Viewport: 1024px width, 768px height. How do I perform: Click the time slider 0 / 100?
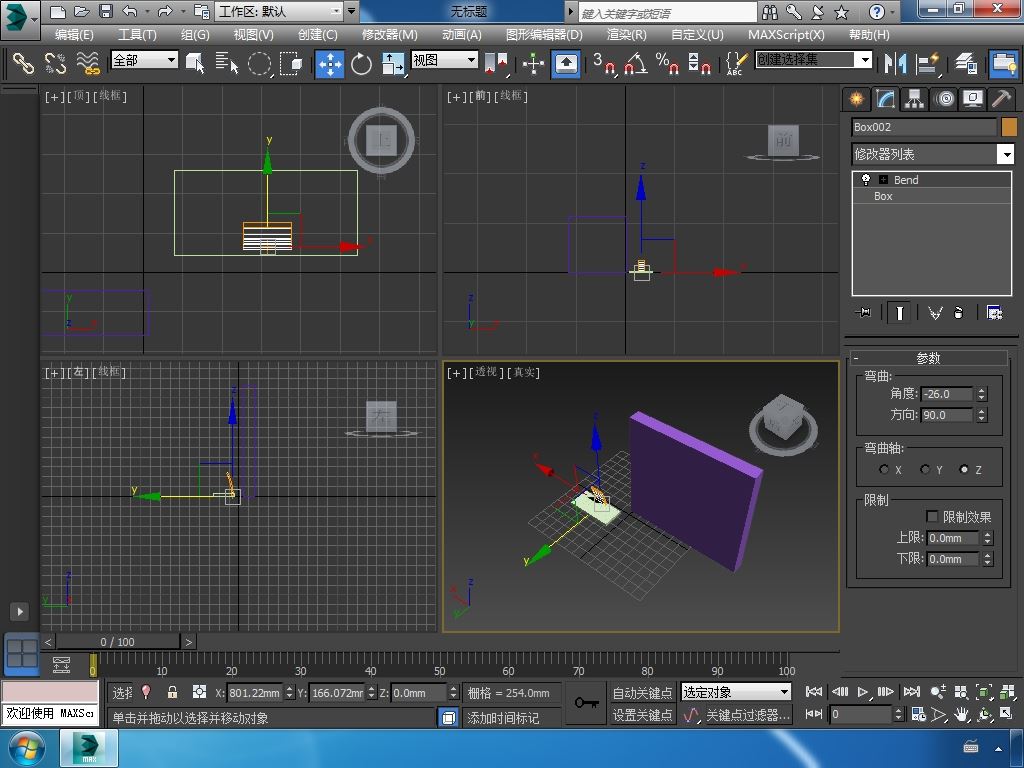click(x=118, y=642)
